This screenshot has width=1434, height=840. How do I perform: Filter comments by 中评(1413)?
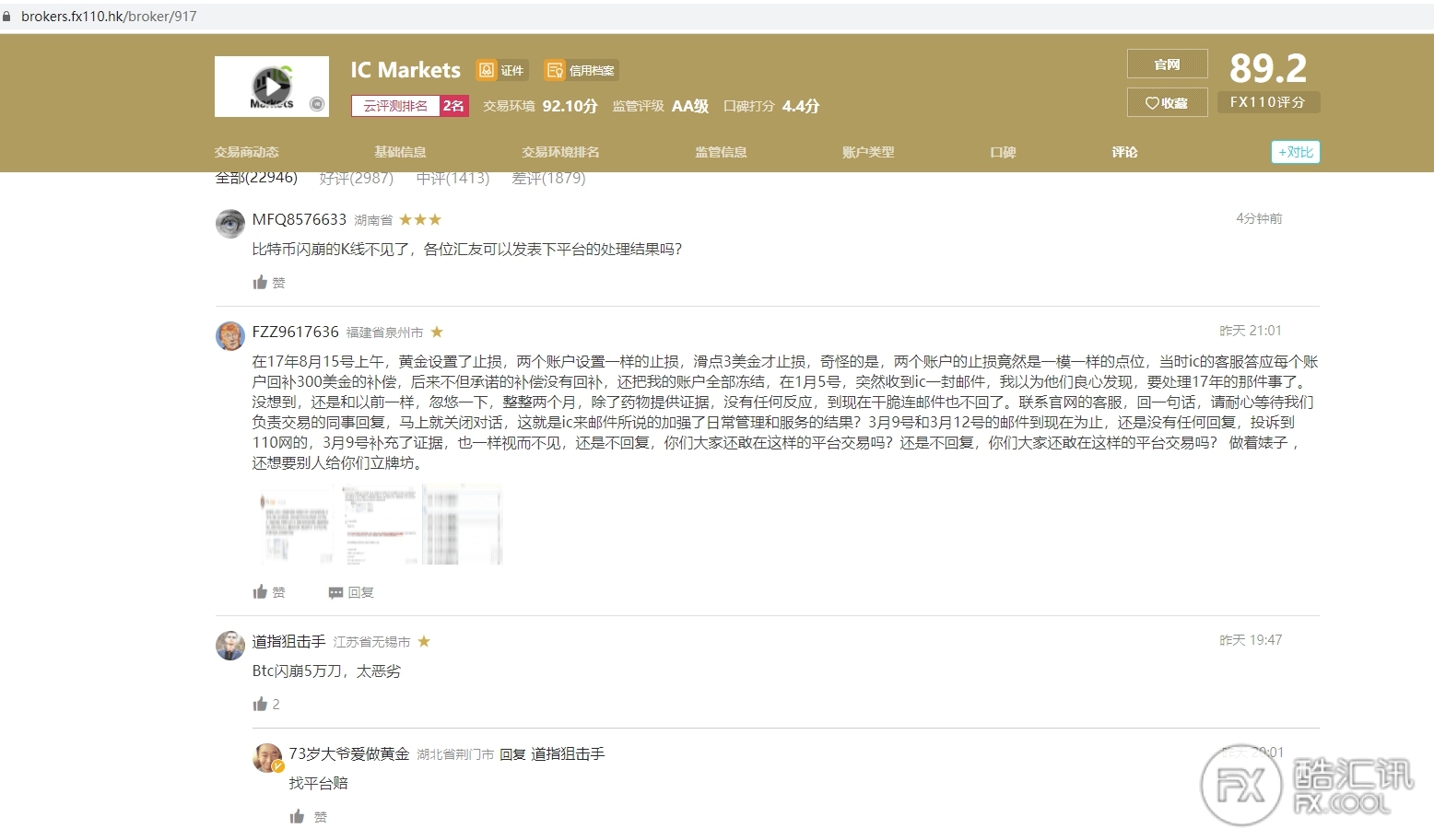click(453, 178)
